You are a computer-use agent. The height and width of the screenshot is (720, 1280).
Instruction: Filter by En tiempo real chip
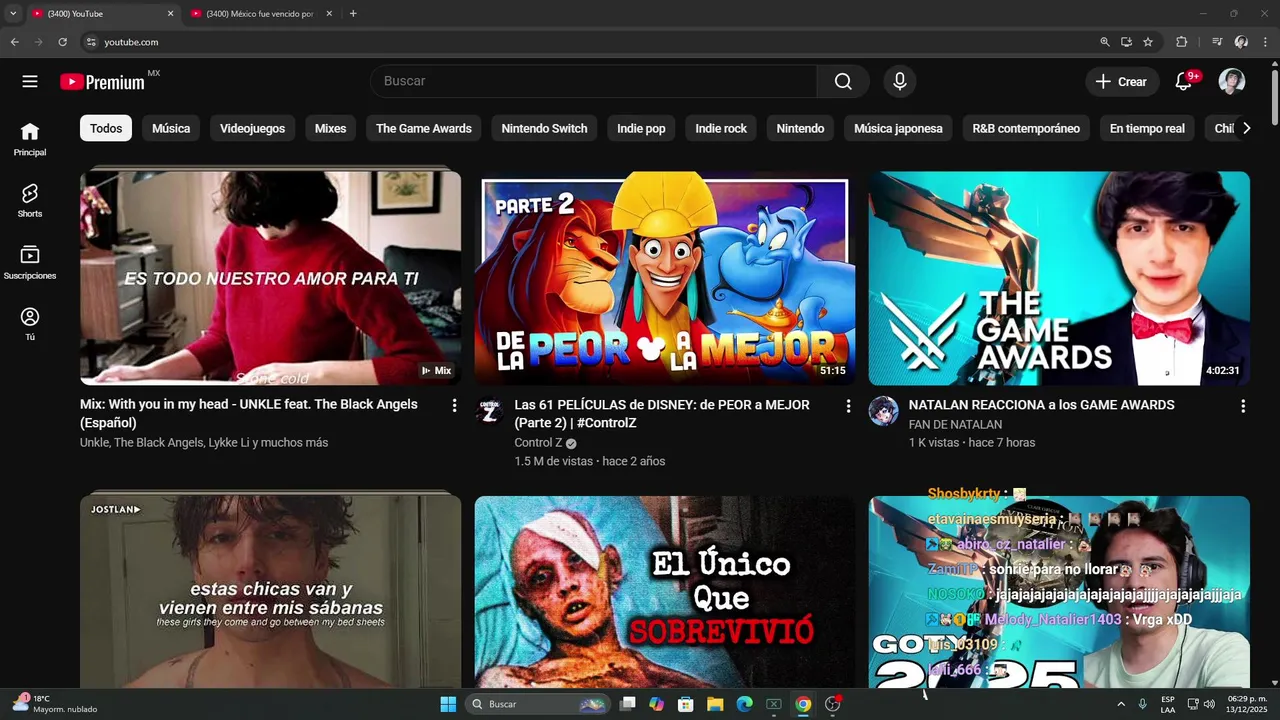[x=1147, y=128]
